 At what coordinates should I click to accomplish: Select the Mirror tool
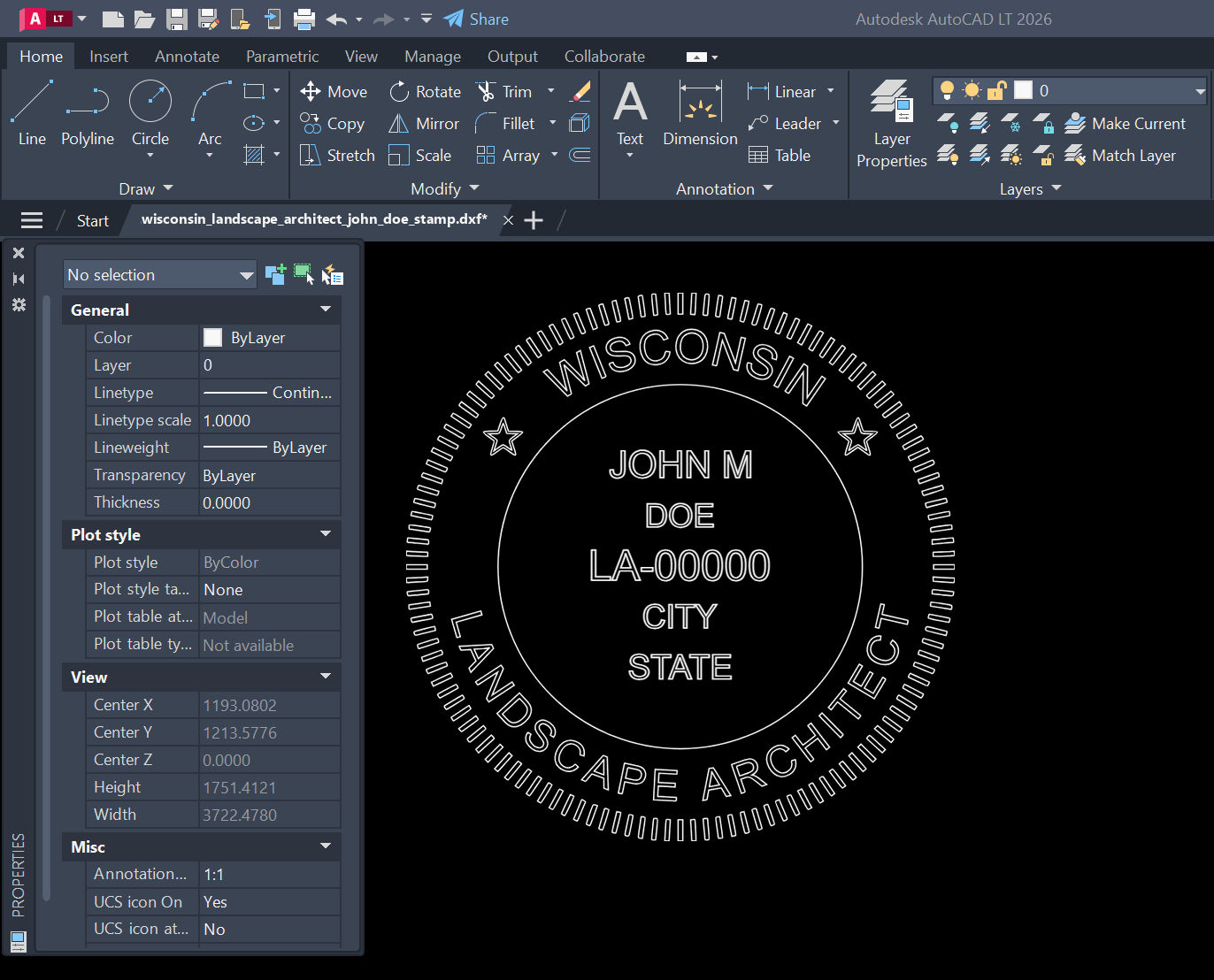point(424,123)
